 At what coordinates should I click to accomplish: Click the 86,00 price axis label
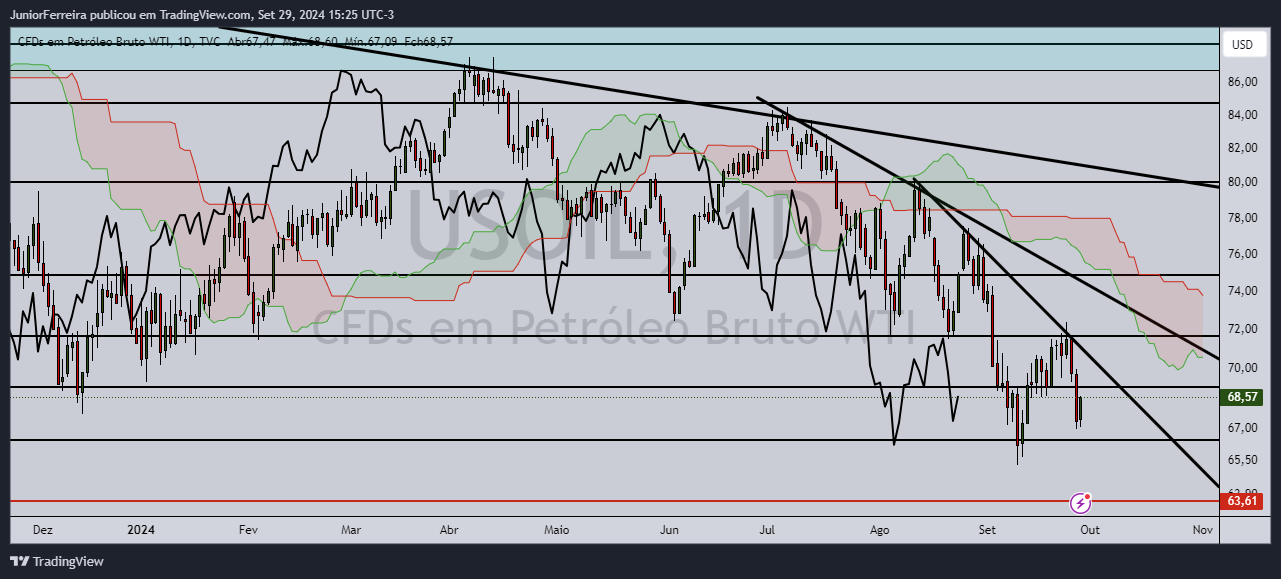click(1242, 82)
